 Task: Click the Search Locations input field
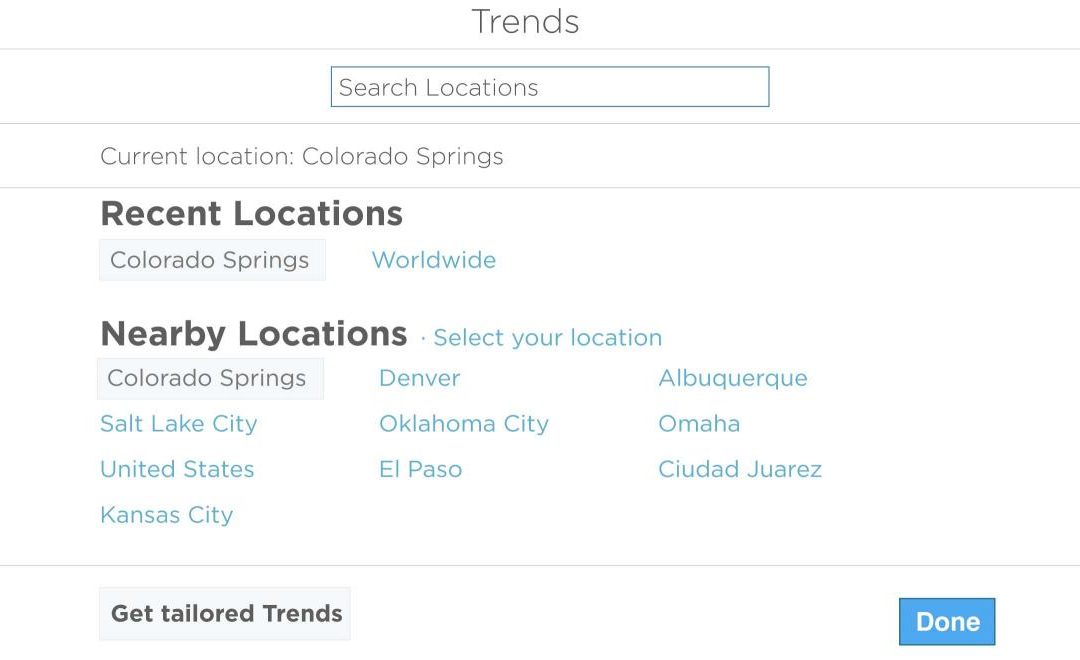coord(549,87)
